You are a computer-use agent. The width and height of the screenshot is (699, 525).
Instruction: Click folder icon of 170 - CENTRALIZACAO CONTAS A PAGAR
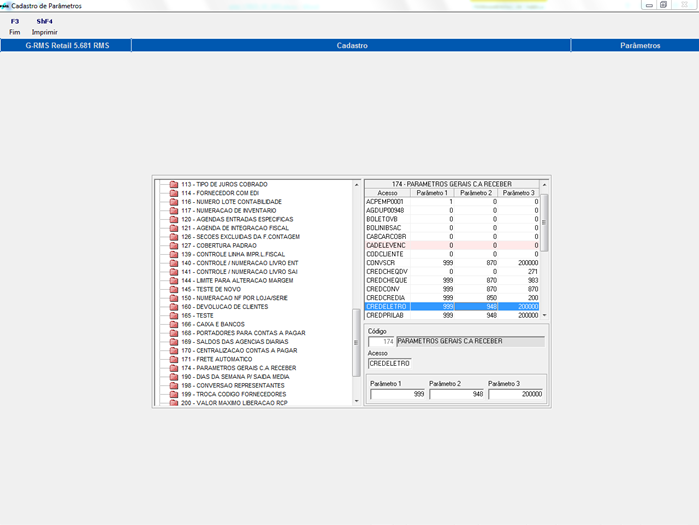pyautogui.click(x=174, y=350)
